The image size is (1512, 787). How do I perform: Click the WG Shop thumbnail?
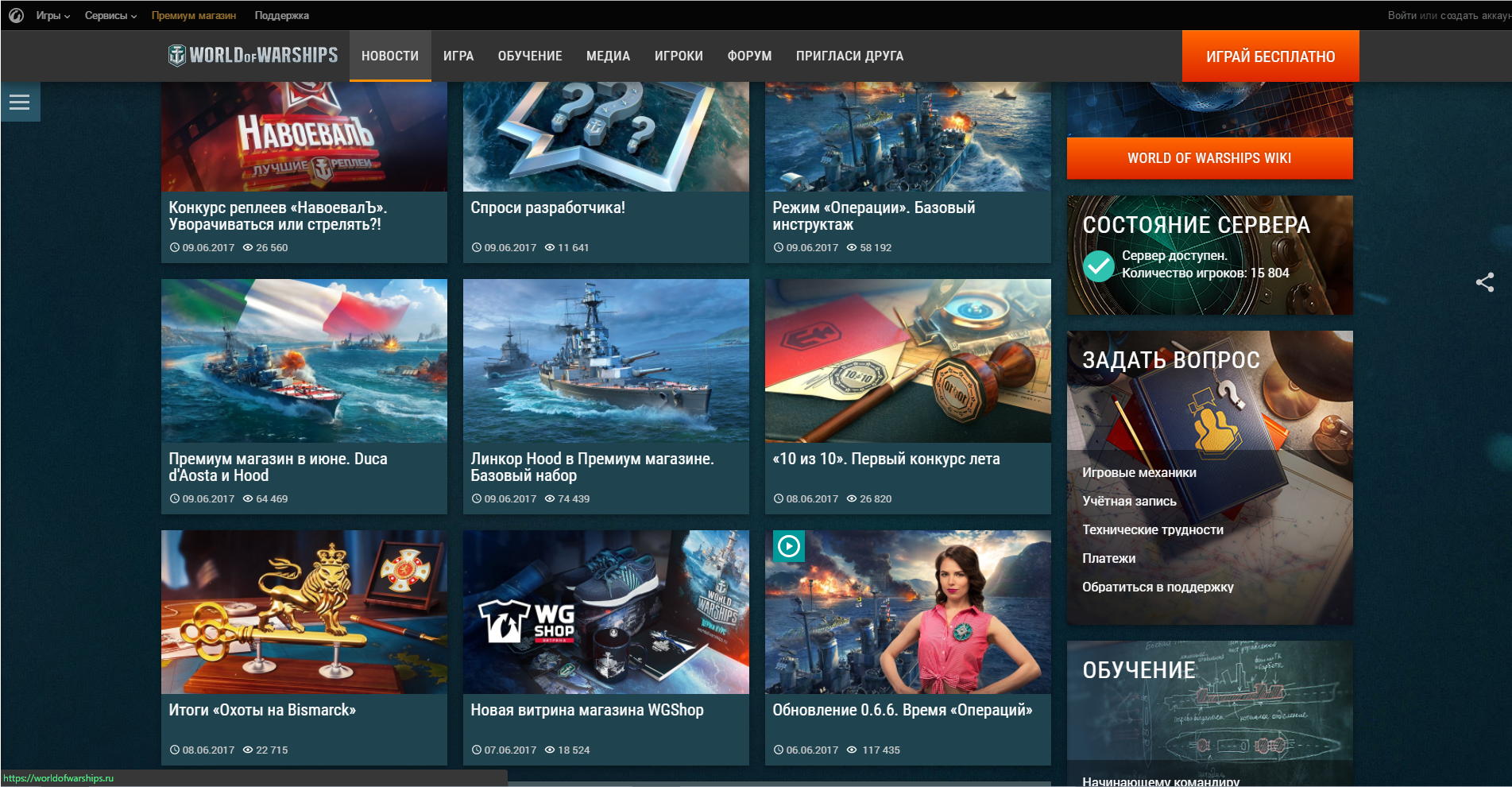click(606, 612)
